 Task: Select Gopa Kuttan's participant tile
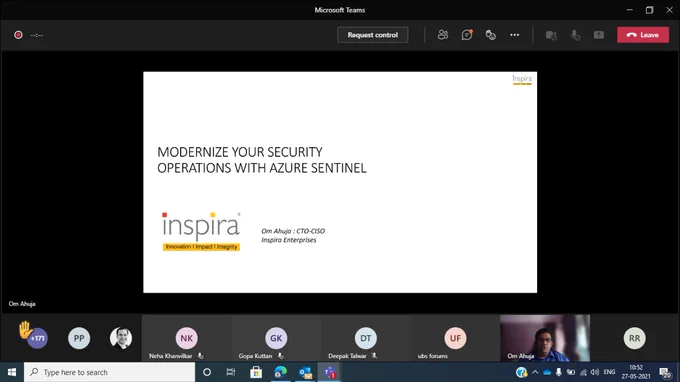click(276, 338)
